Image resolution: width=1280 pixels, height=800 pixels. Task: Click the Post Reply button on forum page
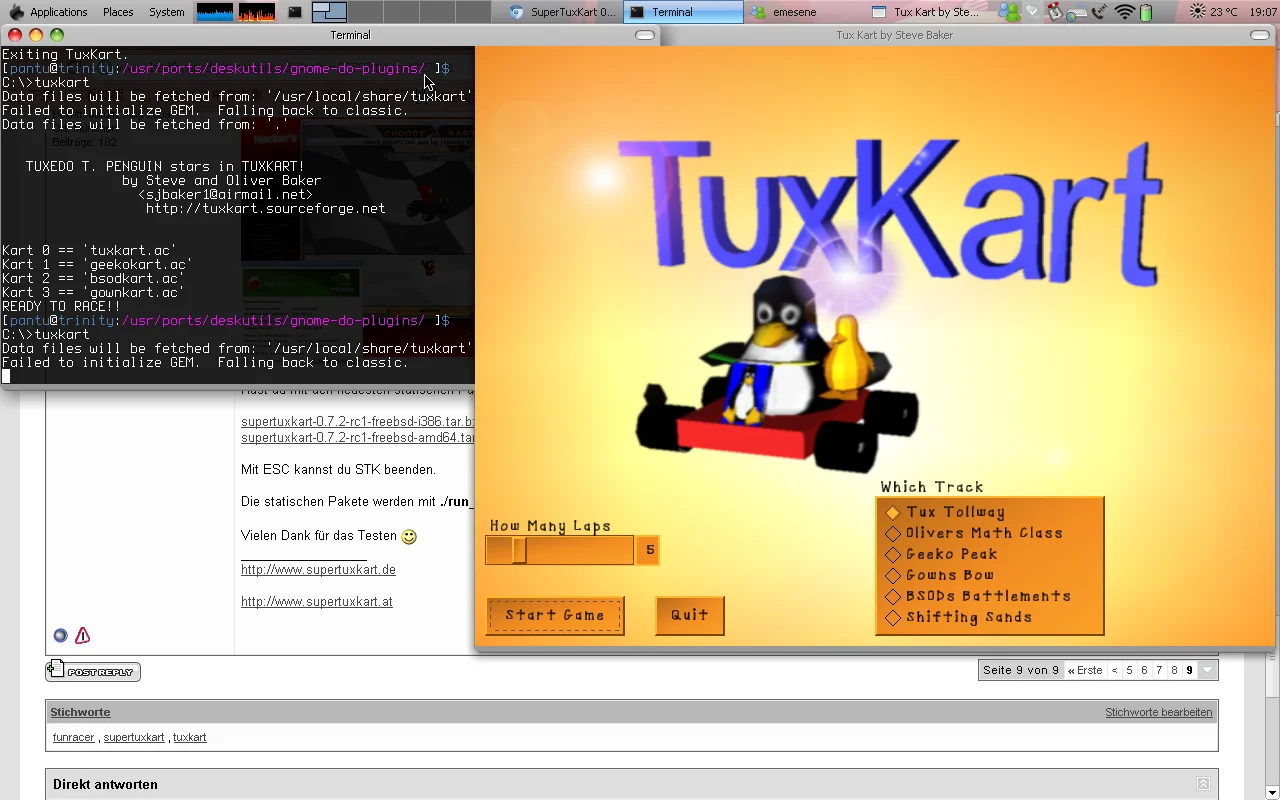click(x=93, y=671)
